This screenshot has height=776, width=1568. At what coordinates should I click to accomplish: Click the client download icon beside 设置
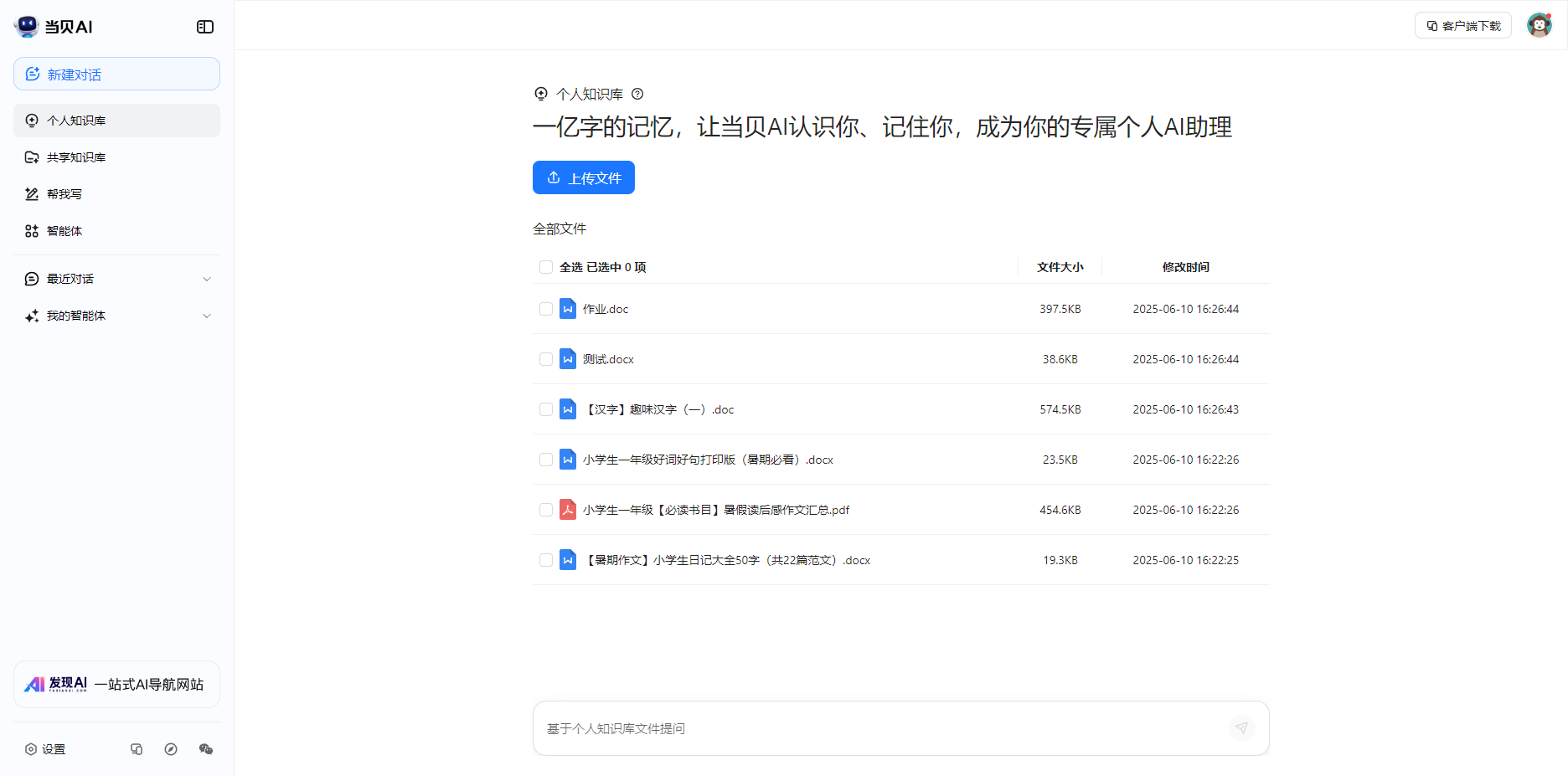coord(137,749)
